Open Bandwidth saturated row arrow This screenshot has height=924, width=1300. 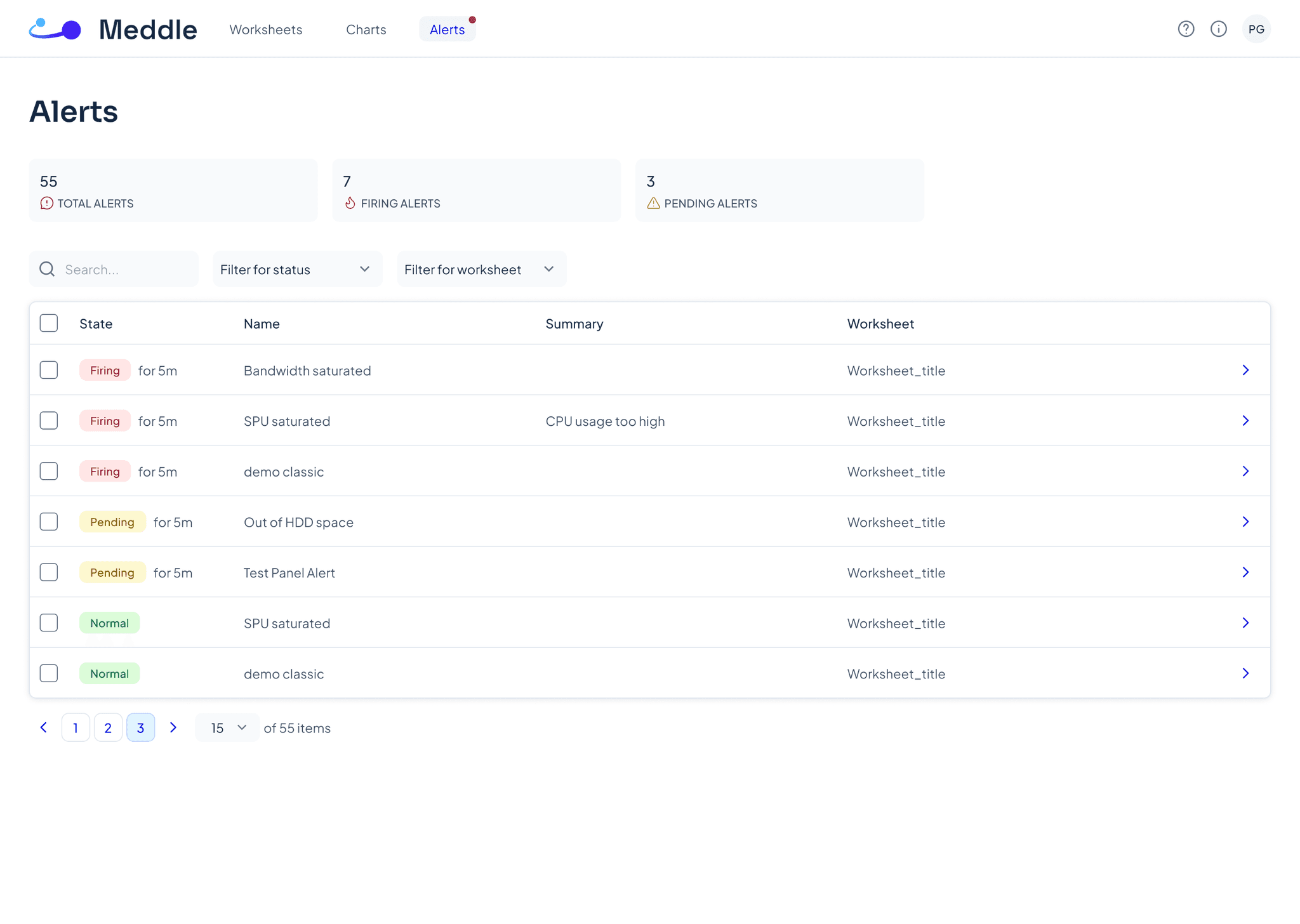pyautogui.click(x=1245, y=370)
